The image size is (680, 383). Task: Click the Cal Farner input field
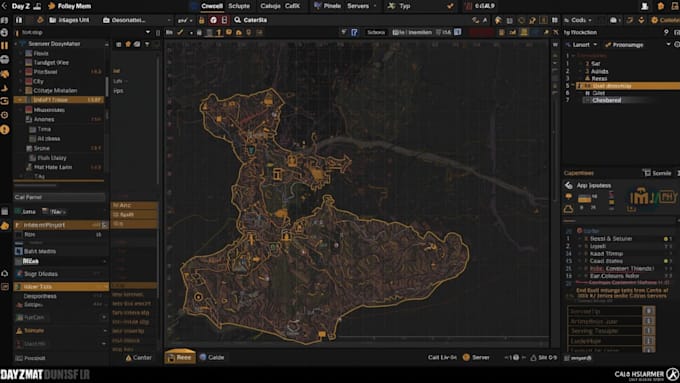(x=59, y=197)
